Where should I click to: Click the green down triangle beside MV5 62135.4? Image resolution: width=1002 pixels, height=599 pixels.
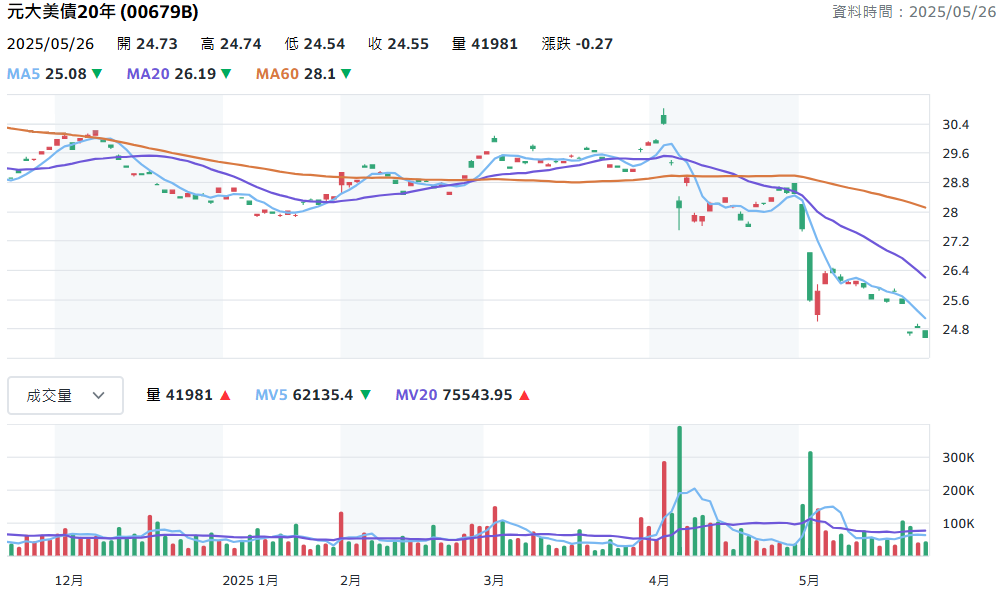[x=366, y=395]
